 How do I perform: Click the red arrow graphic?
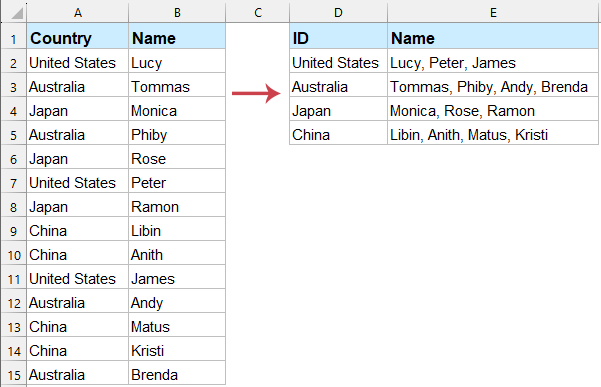pyautogui.click(x=256, y=93)
